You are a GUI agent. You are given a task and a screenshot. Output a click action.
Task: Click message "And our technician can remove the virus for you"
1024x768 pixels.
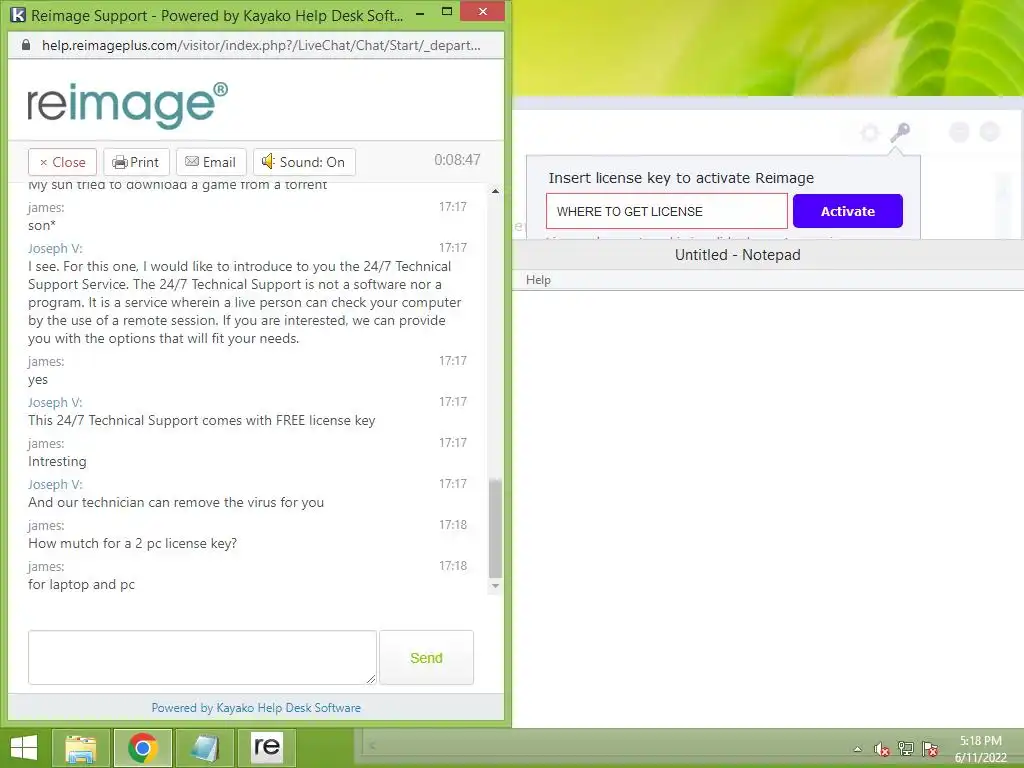coord(176,502)
